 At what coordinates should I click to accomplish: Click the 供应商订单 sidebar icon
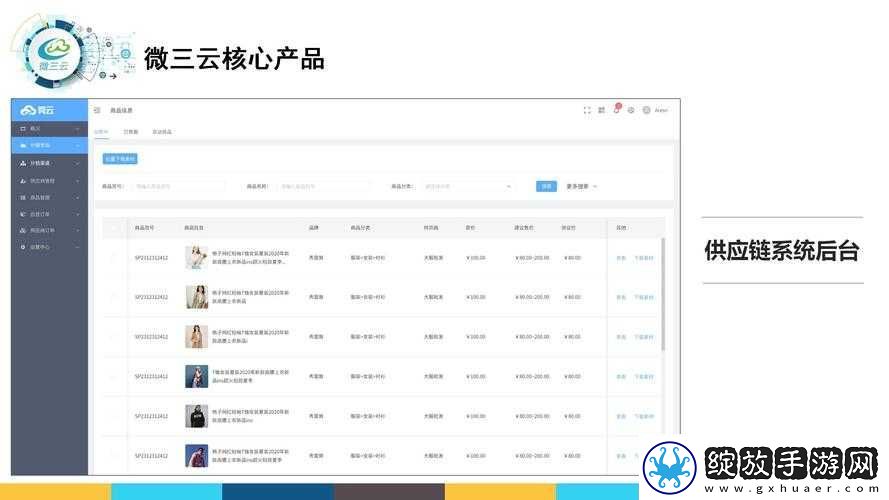23,231
